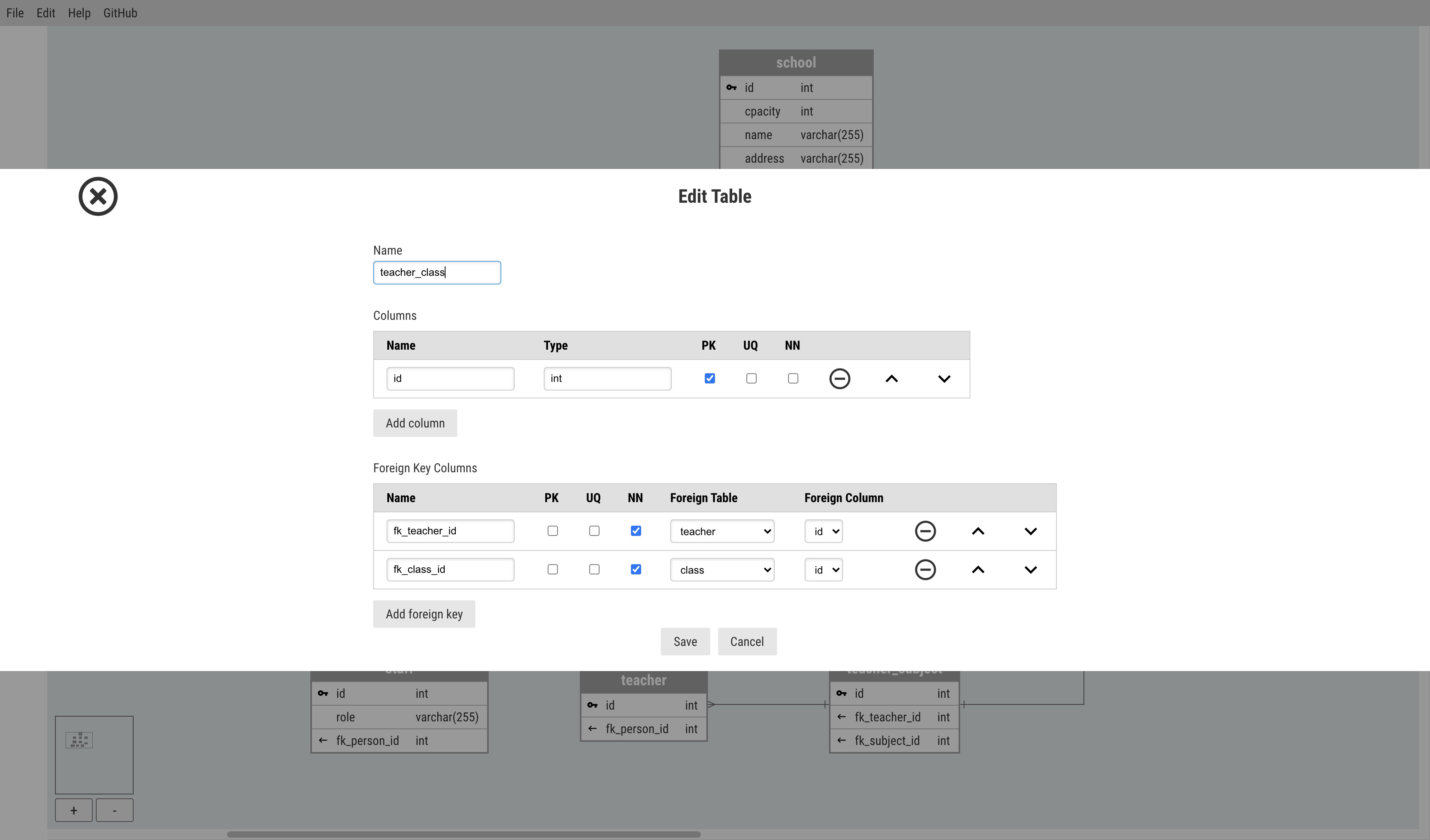Click the Save button
The width and height of the screenshot is (1430, 840).
tap(685, 641)
